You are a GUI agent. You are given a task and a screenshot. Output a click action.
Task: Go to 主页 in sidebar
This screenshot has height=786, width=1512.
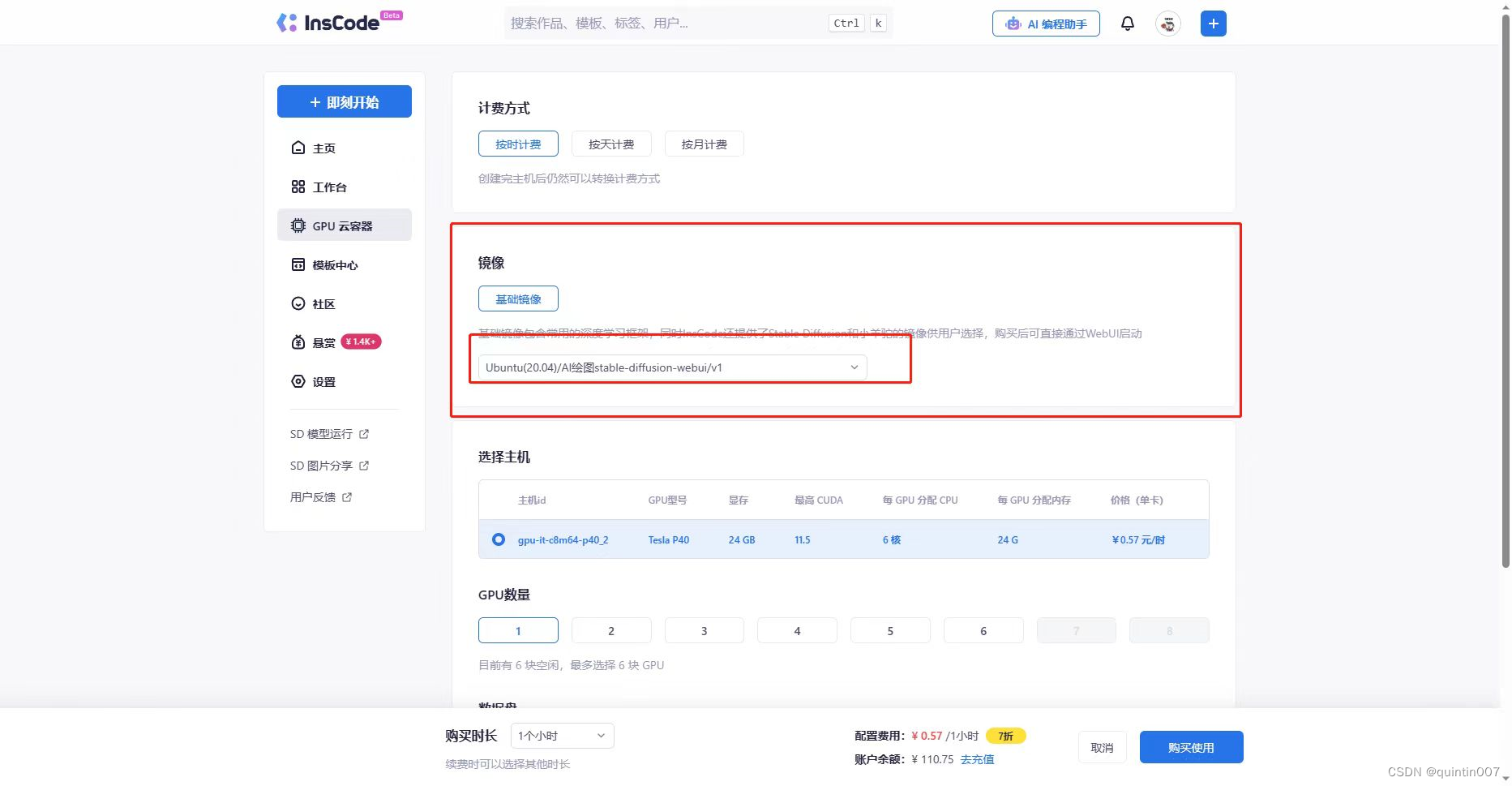pos(345,148)
